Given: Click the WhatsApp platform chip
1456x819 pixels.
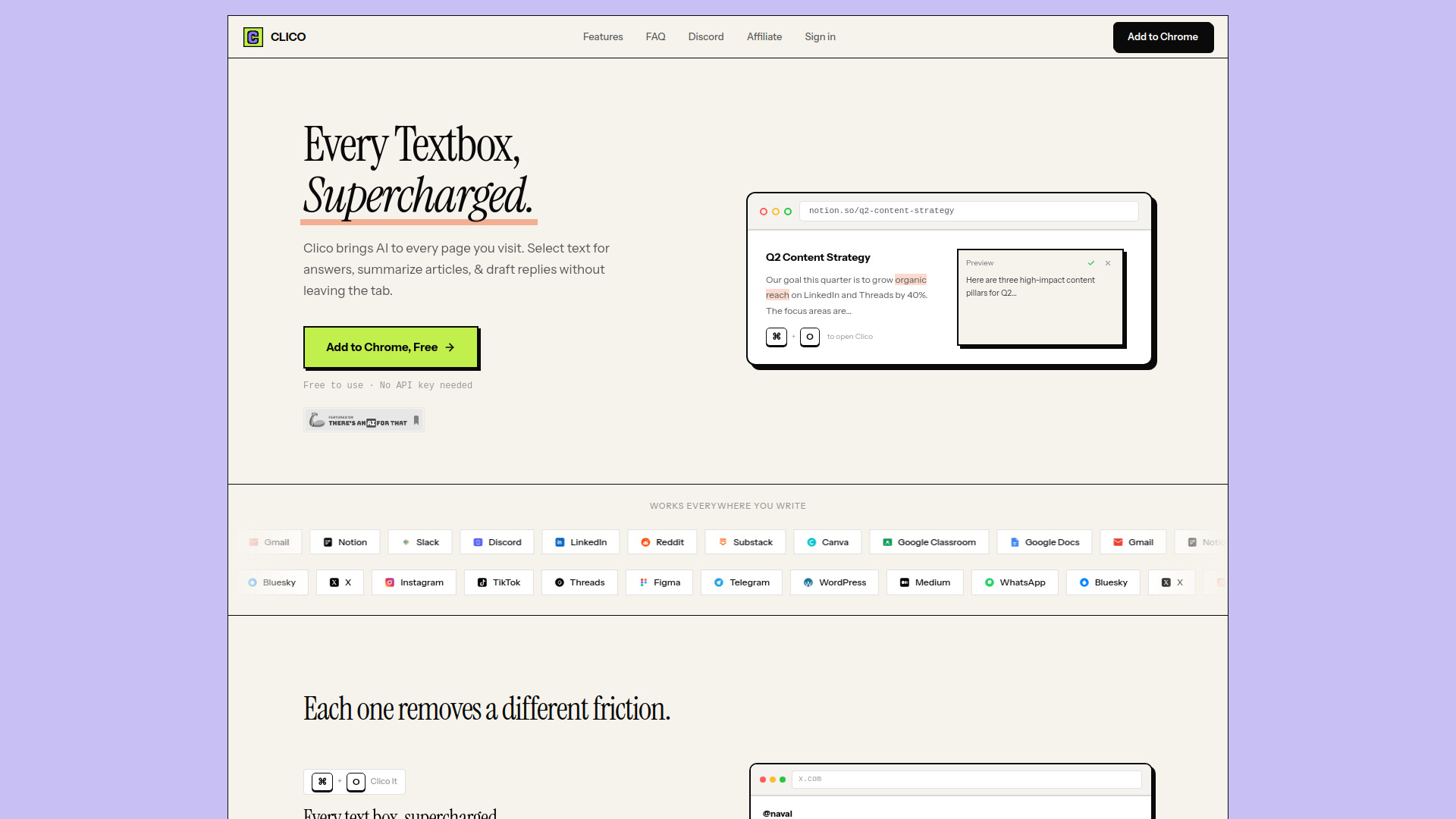Looking at the screenshot, I should pyautogui.click(x=1014, y=582).
